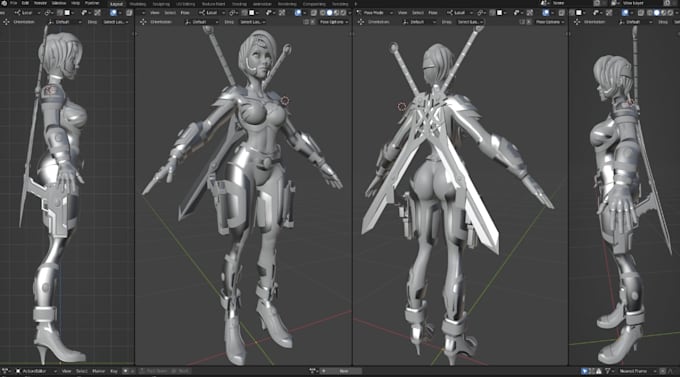Screen dimensions: 680x377
Task: Select rendered shading in far-right viewport
Action: (670, 13)
